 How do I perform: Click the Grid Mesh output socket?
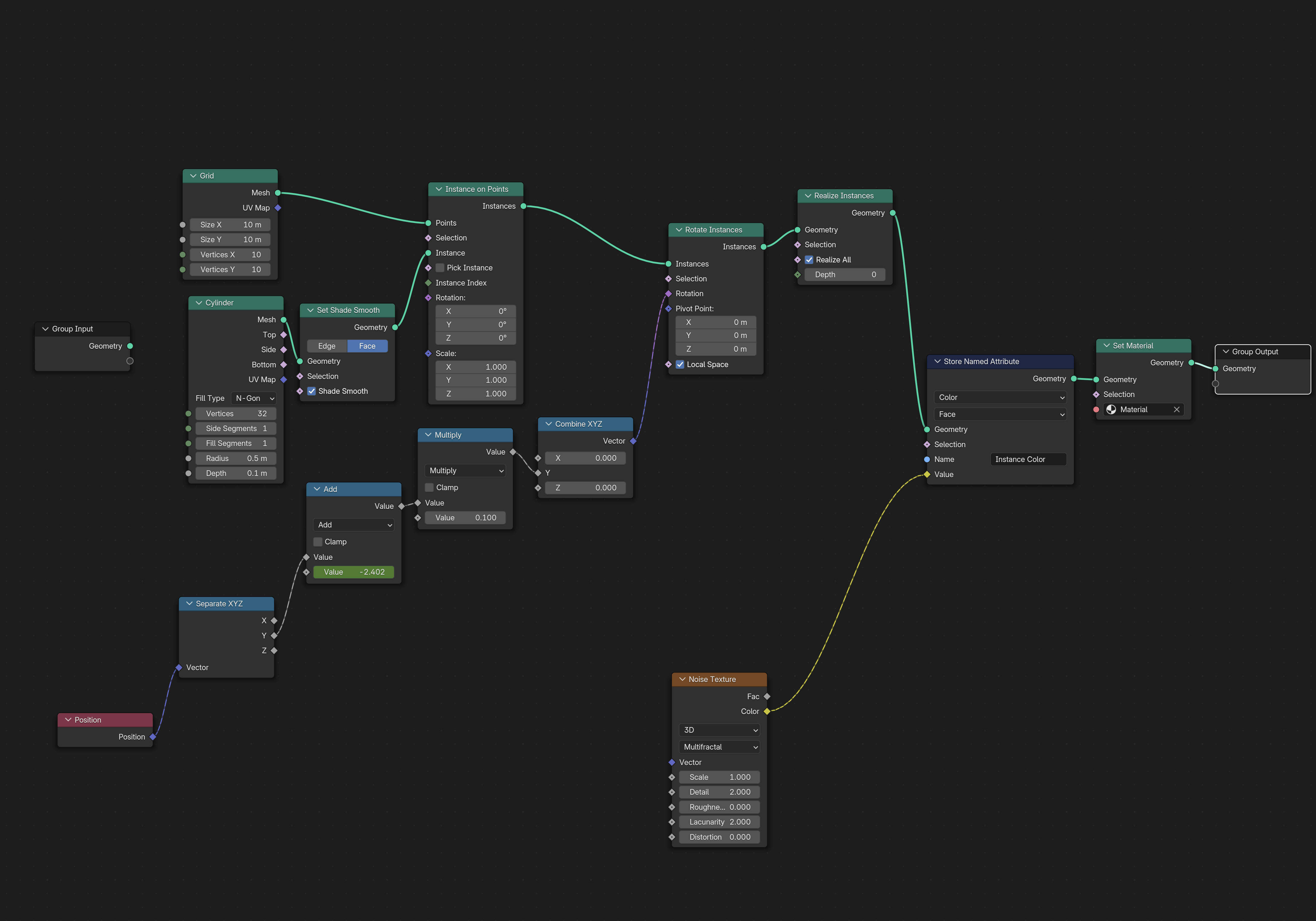278,193
